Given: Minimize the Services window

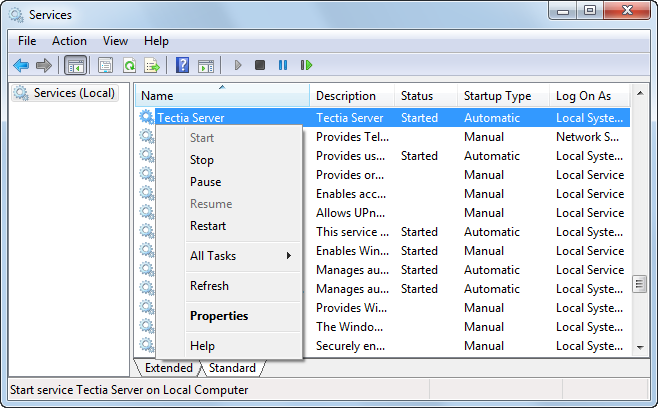Looking at the screenshot, I should (x=563, y=10).
